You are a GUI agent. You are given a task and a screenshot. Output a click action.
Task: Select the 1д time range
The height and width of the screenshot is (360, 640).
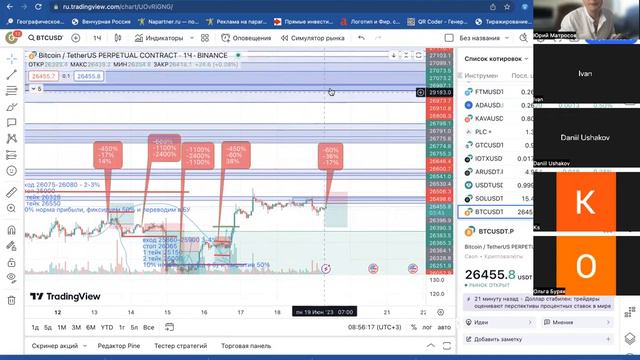(35, 327)
